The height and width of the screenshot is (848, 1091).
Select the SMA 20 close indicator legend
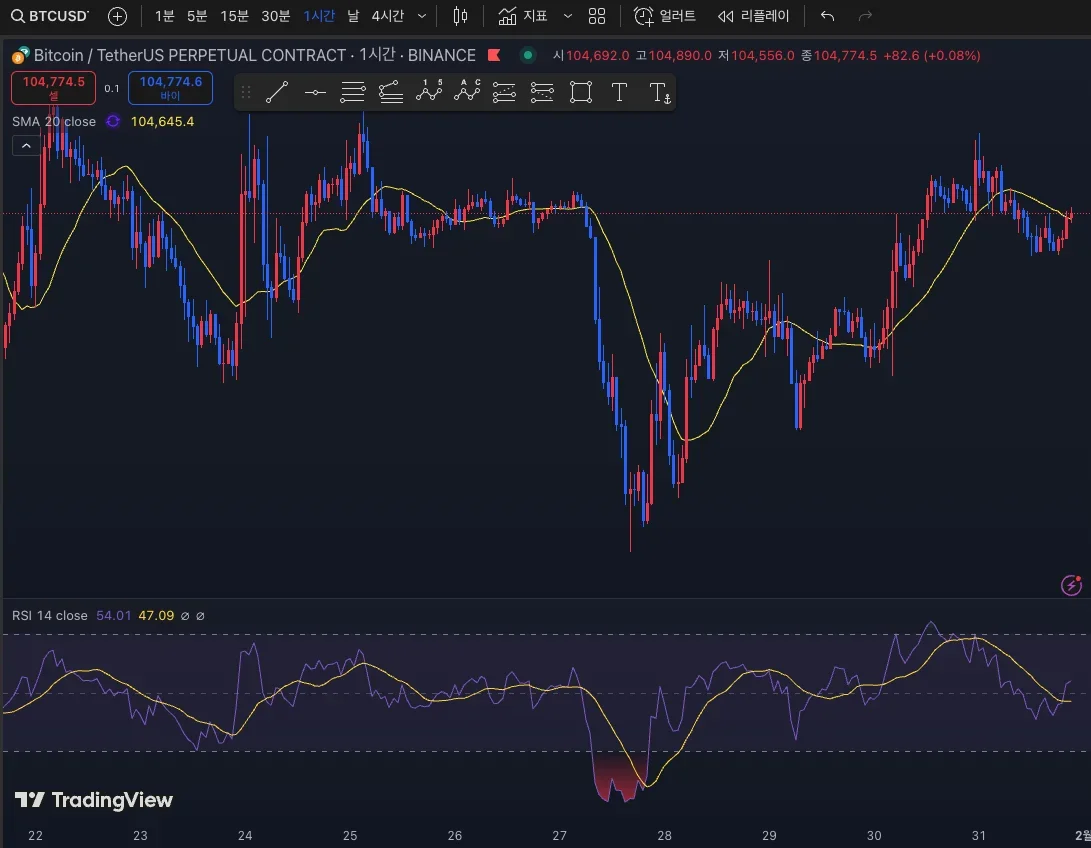(x=54, y=121)
